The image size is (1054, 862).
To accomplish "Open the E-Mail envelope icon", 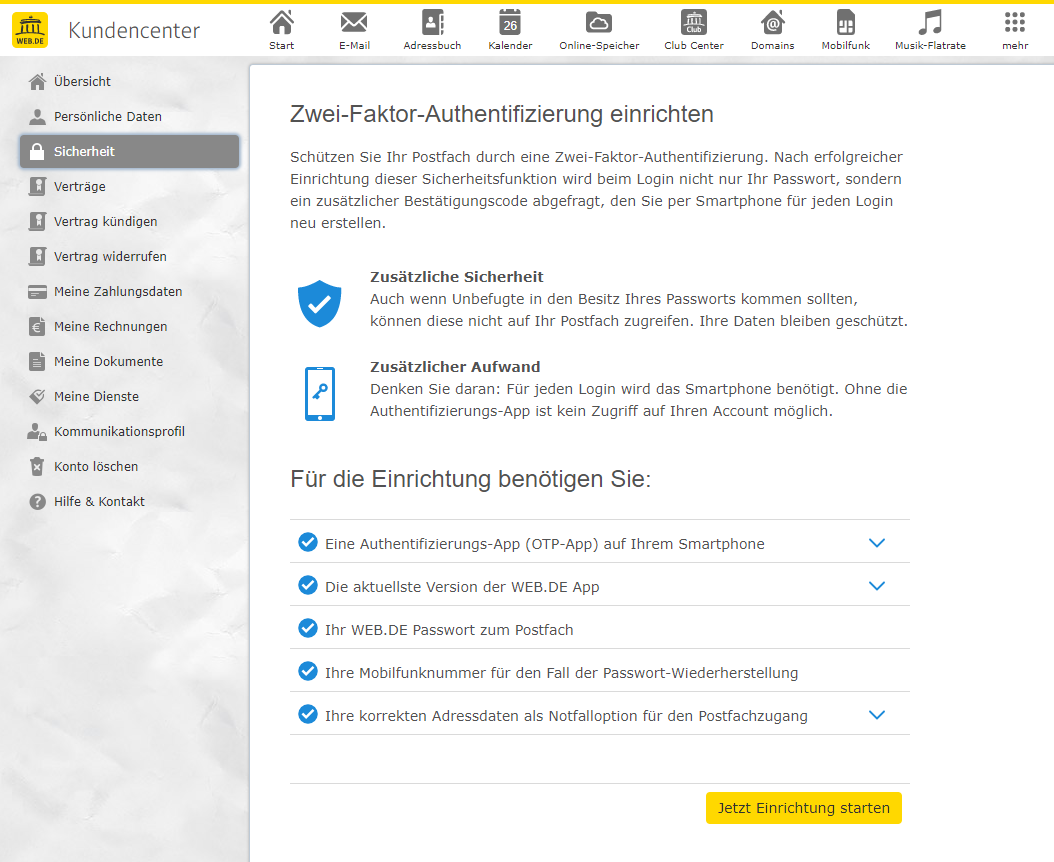I will [x=354, y=23].
